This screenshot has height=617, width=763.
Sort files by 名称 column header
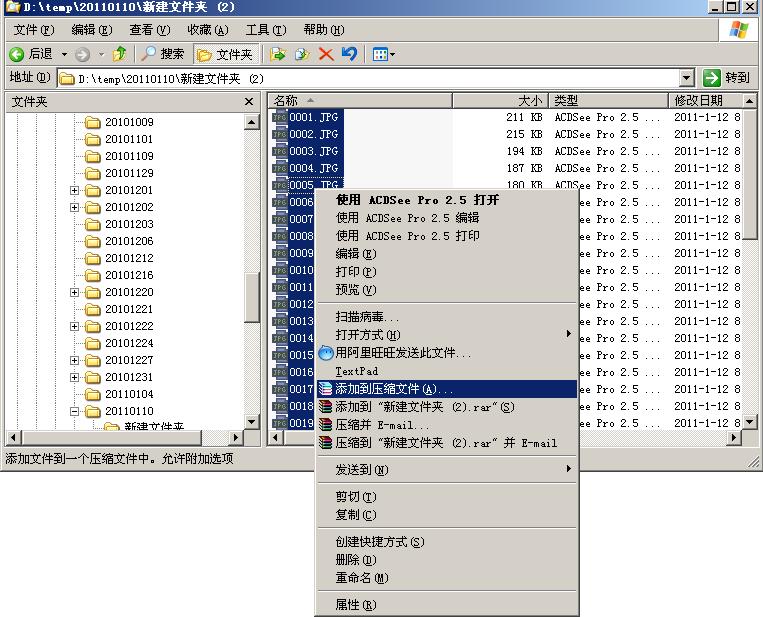[x=360, y=101]
